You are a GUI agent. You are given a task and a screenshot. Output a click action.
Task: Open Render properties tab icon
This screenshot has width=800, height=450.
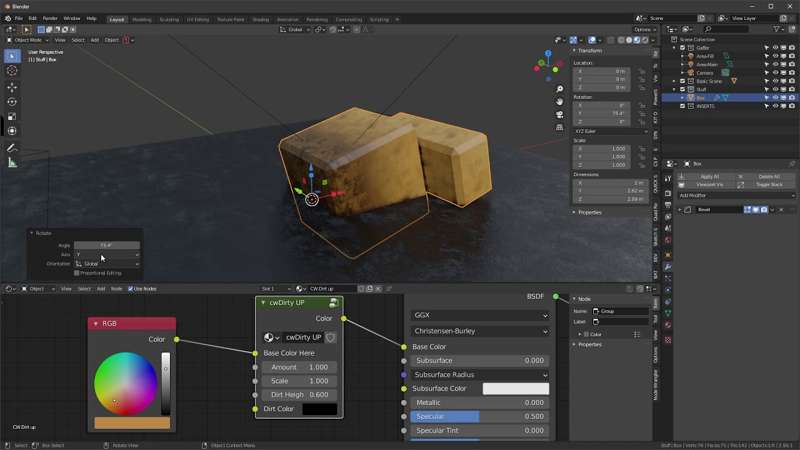click(668, 194)
